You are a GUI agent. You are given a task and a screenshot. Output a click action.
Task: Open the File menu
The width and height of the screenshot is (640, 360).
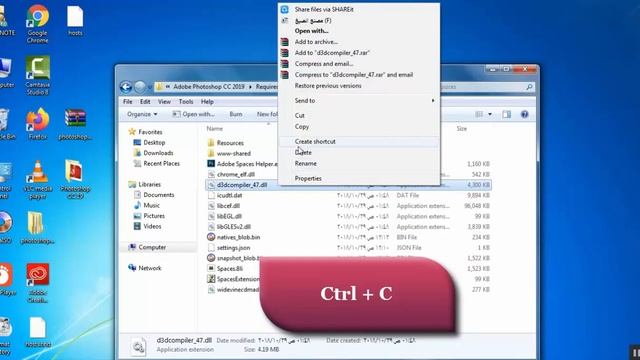(128, 102)
